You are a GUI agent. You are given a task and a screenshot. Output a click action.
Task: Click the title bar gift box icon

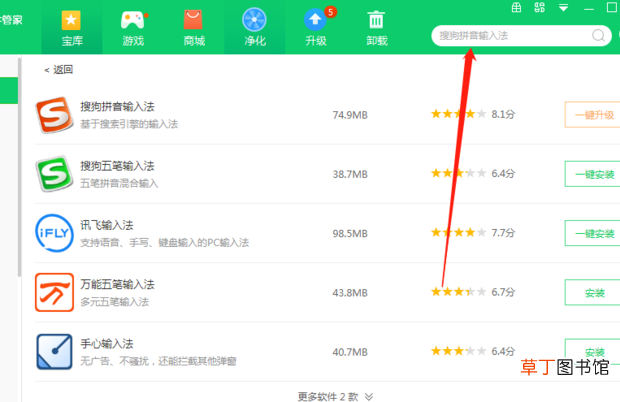(x=516, y=8)
